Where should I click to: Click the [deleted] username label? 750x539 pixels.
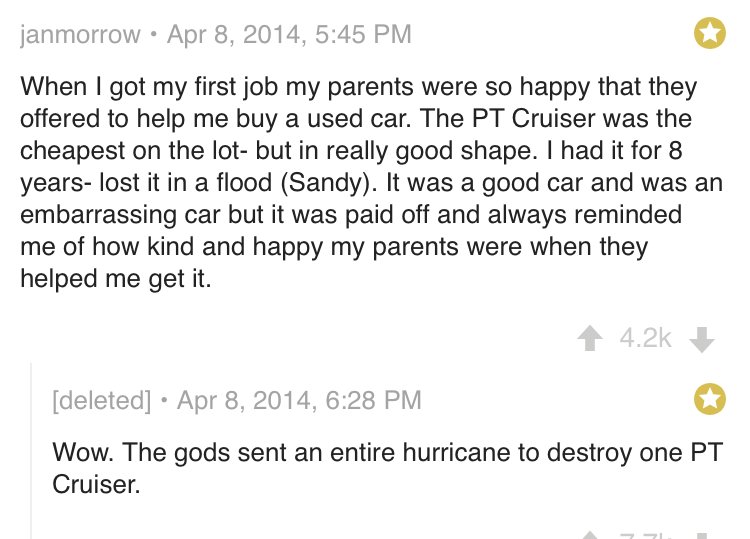pos(101,400)
